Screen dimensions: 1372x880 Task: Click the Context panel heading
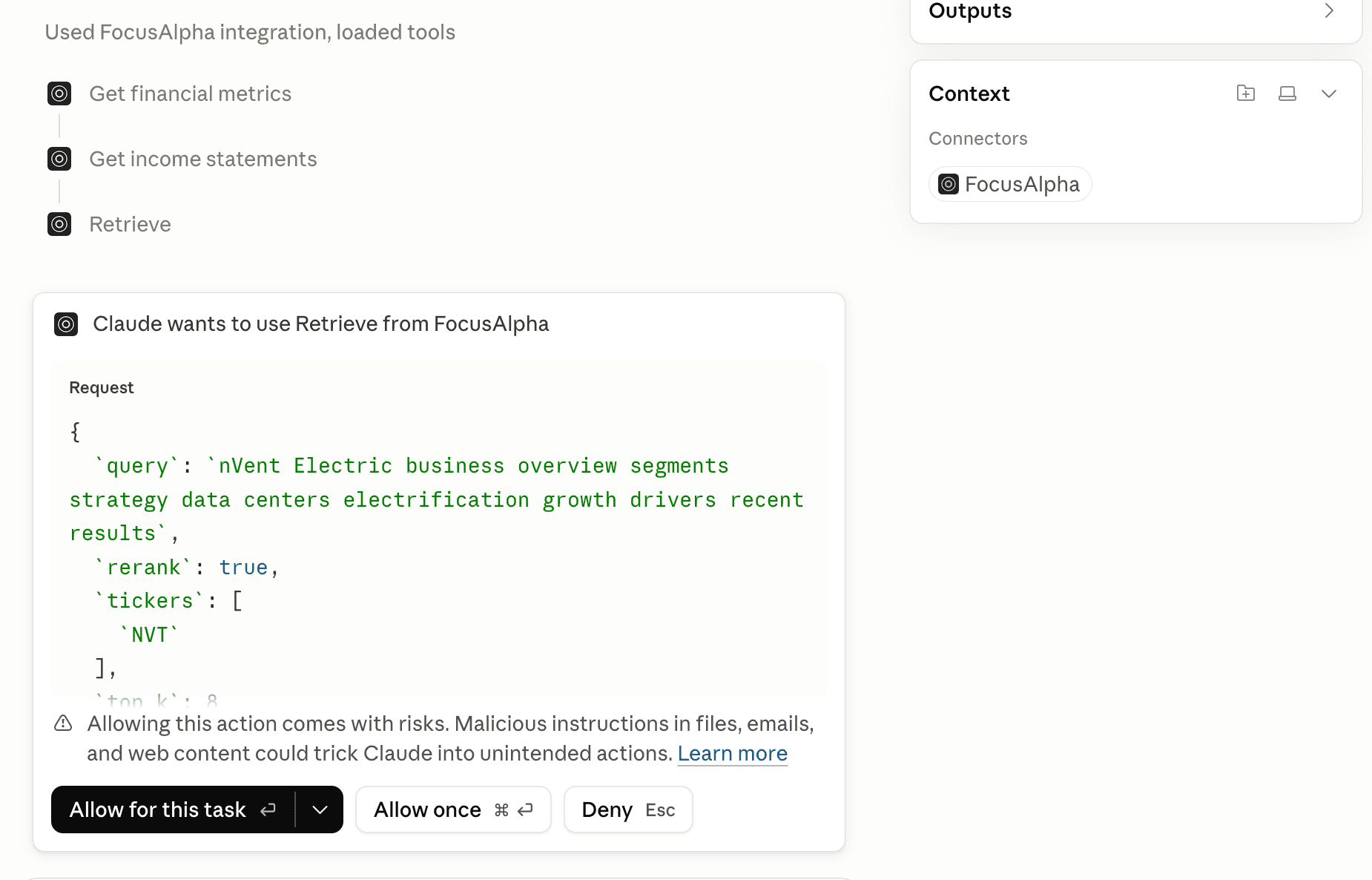pos(969,93)
